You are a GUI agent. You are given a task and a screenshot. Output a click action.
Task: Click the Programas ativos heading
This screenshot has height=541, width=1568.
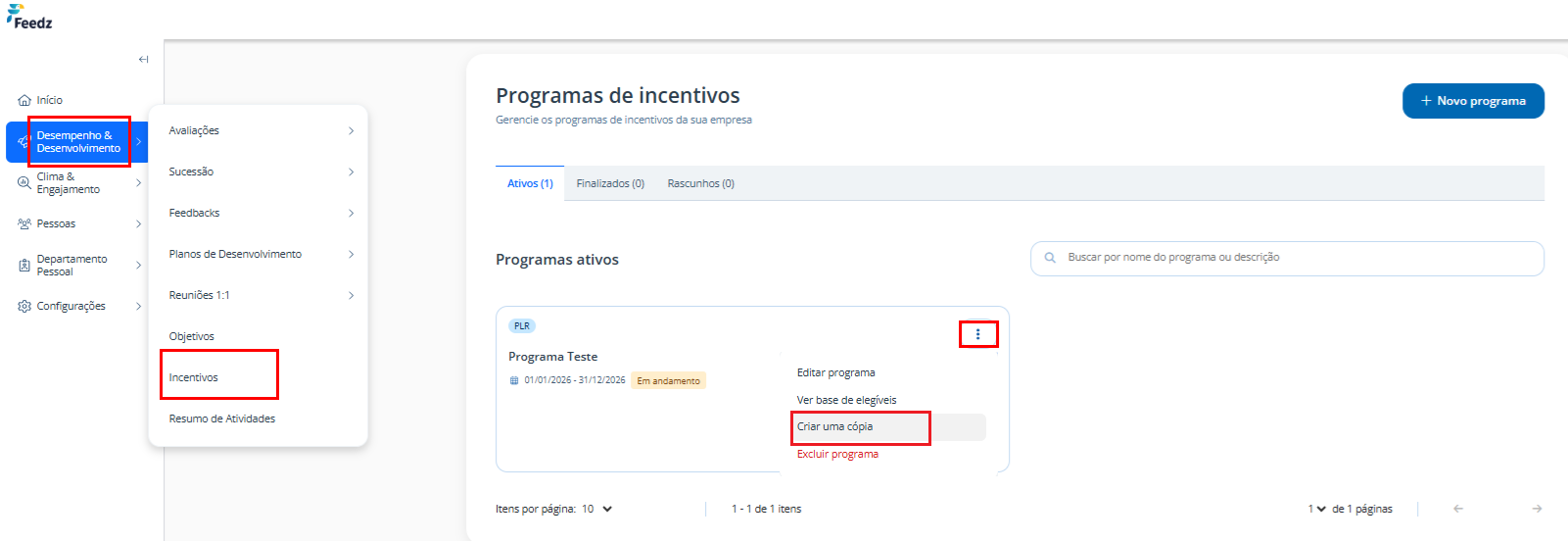click(x=557, y=260)
